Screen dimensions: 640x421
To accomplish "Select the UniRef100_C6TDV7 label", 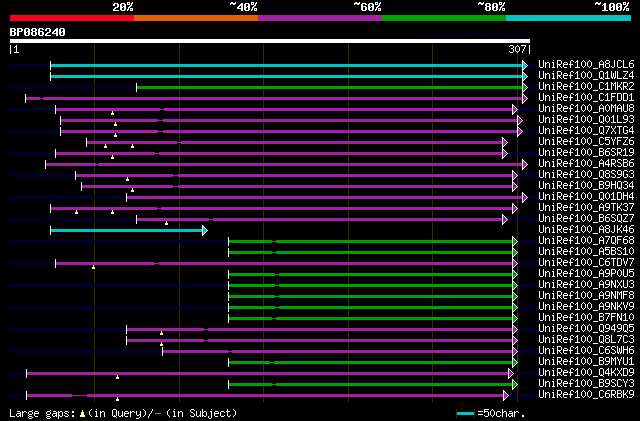I will point(586,263).
